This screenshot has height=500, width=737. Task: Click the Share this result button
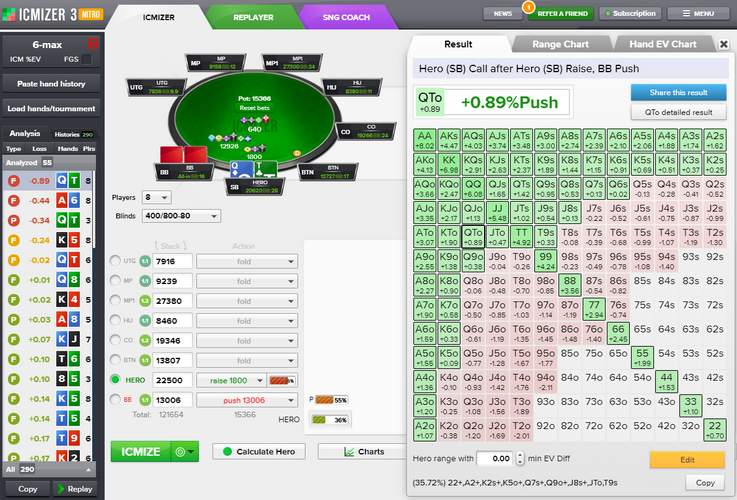(x=678, y=93)
